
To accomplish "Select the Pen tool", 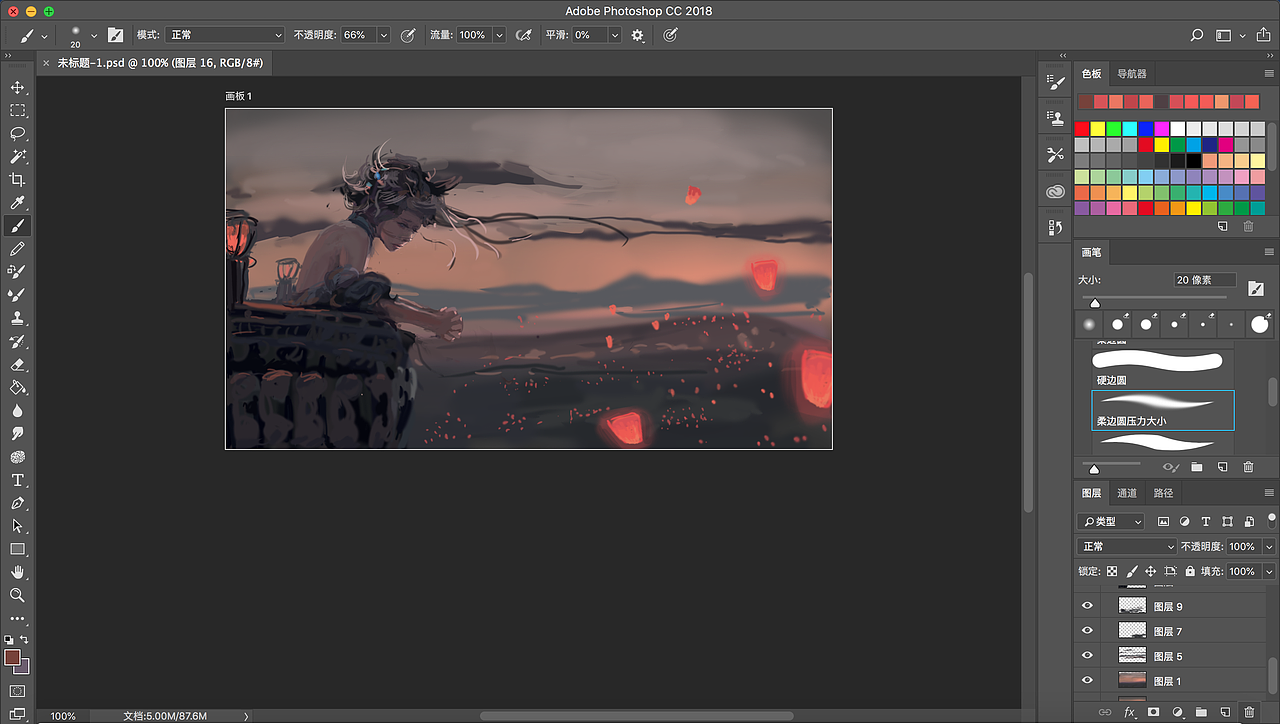I will pos(17,503).
